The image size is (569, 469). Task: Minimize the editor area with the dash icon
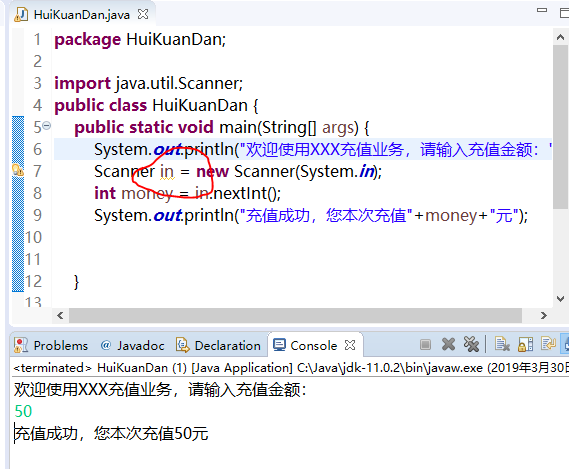(542, 11)
